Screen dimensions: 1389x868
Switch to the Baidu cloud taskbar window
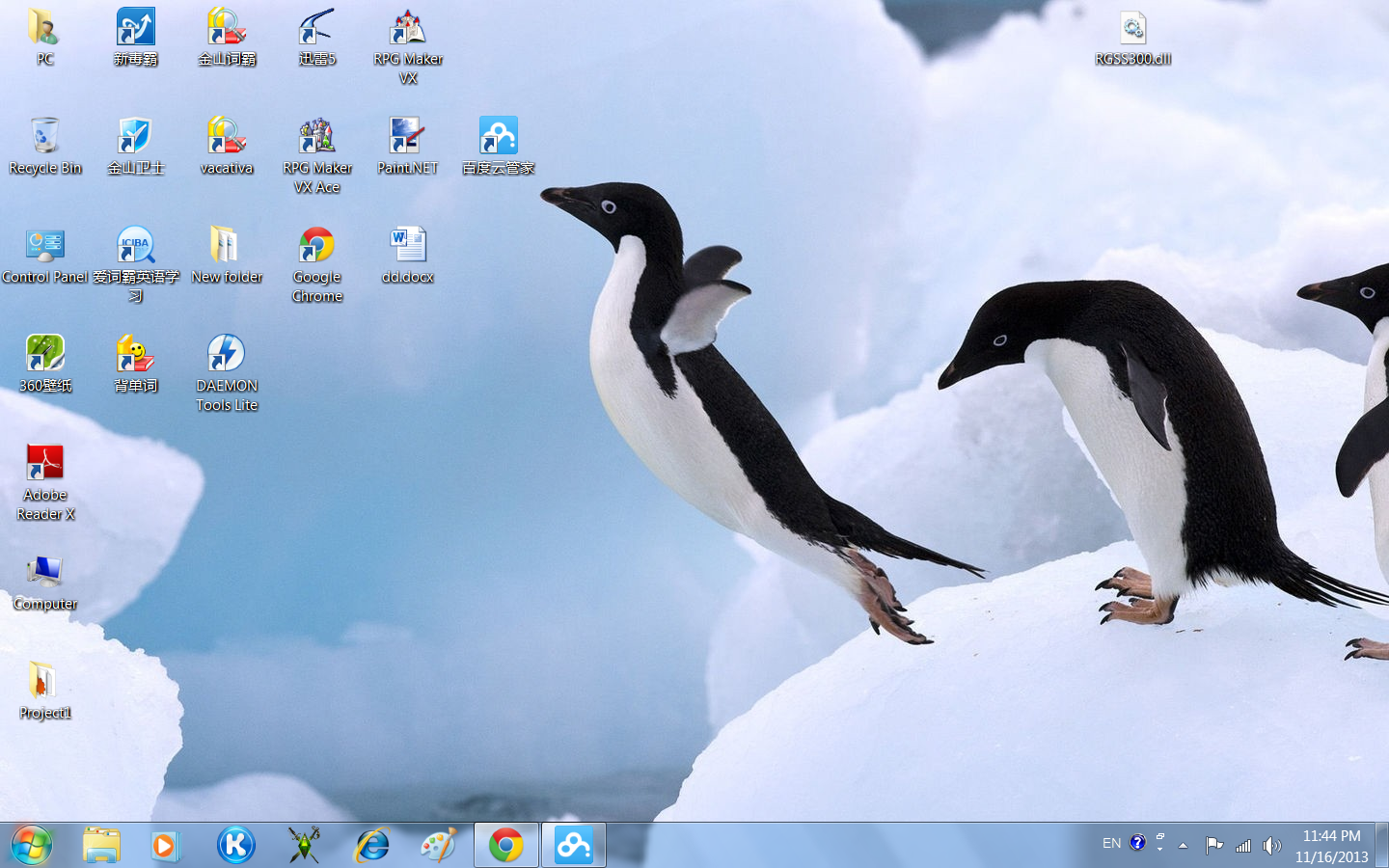[x=574, y=845]
